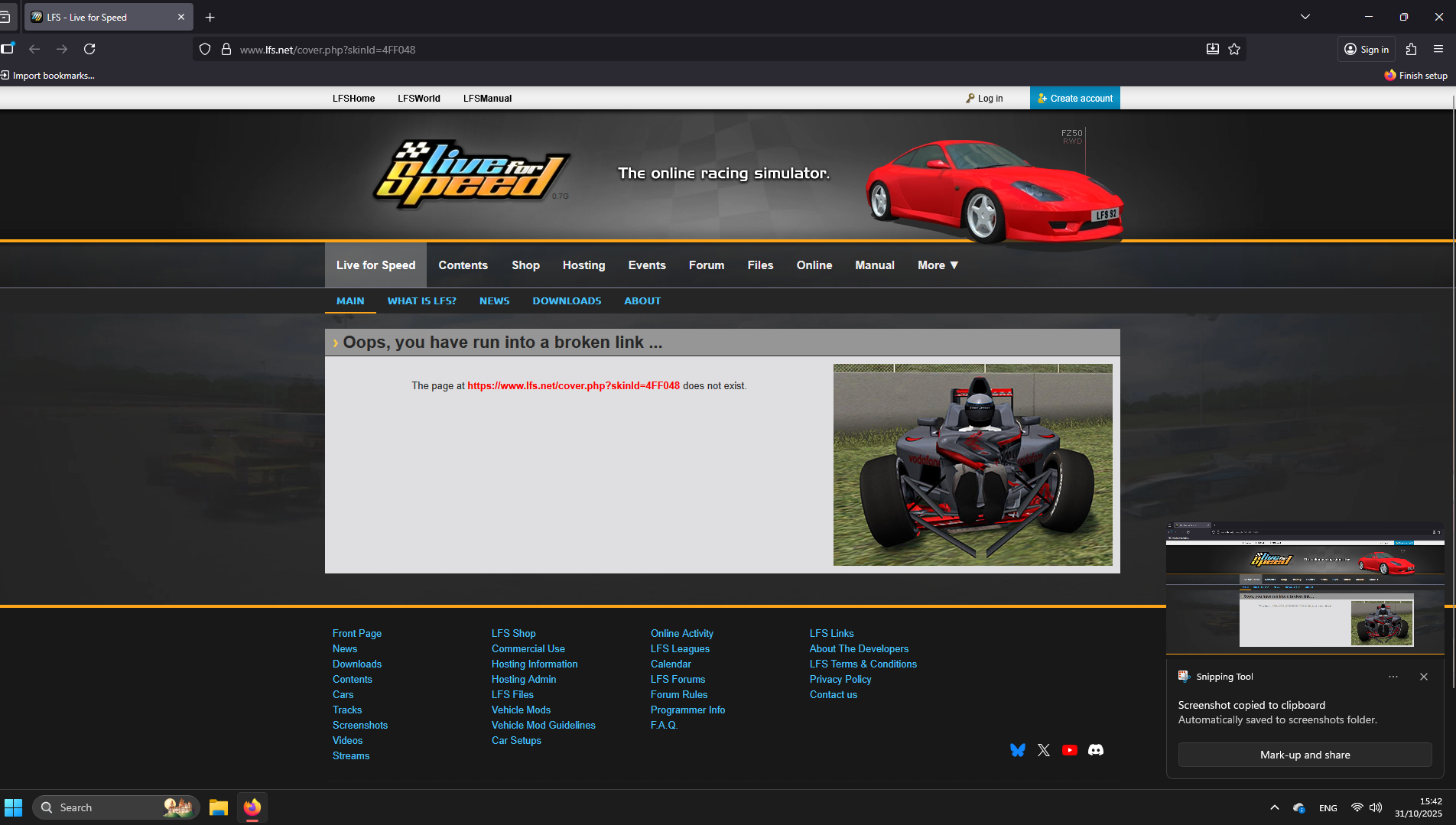This screenshot has width=1456, height=825.
Task: Open Snipping Tool notification options ellipsis
Action: click(1393, 677)
